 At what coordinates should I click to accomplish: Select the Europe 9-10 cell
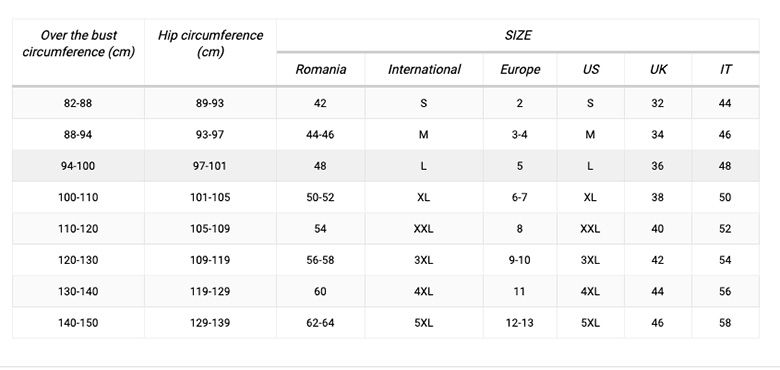pos(519,260)
